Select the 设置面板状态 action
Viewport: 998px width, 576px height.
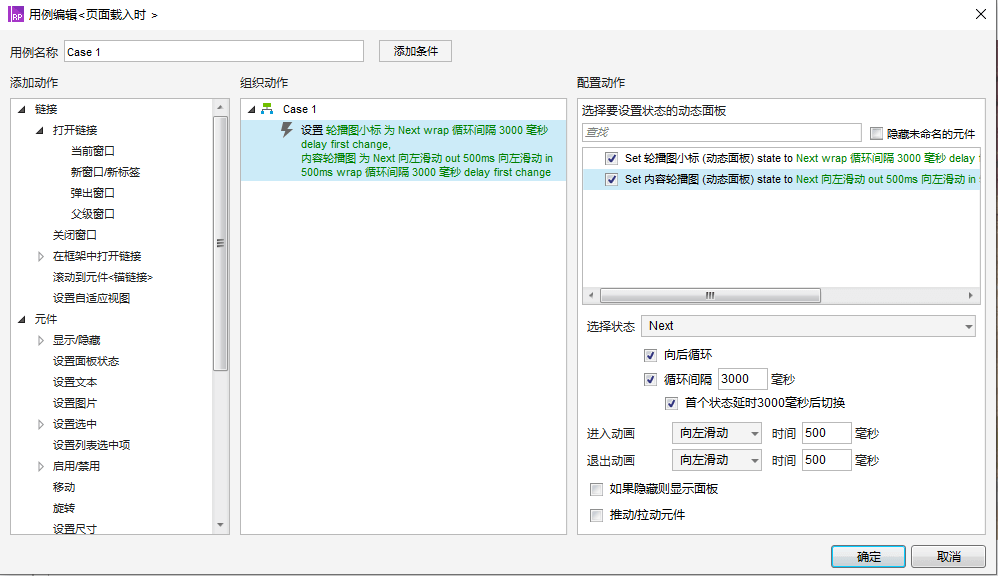86,362
